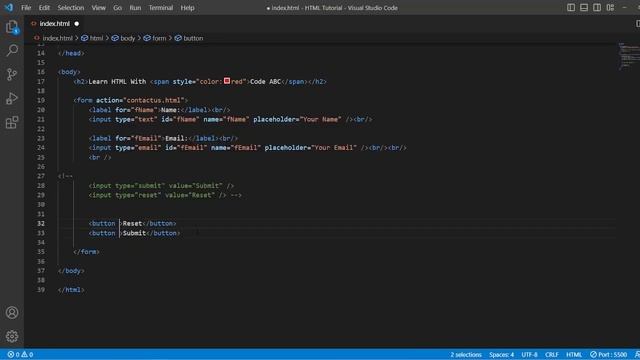The image size is (640, 360).
Task: Click the VS Code logo icon
Action: click(9, 7)
